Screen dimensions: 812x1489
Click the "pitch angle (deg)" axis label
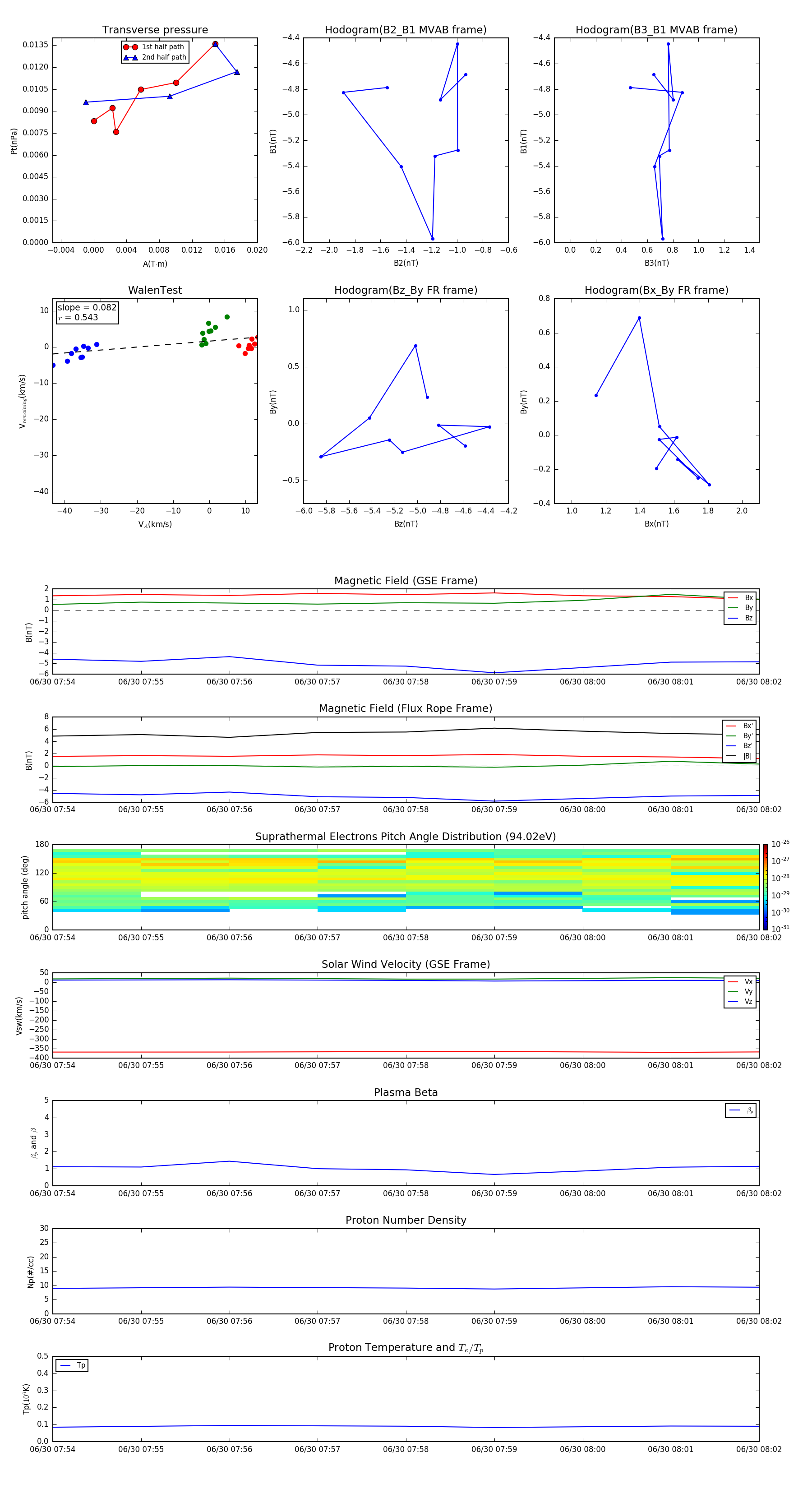pyautogui.click(x=25, y=887)
